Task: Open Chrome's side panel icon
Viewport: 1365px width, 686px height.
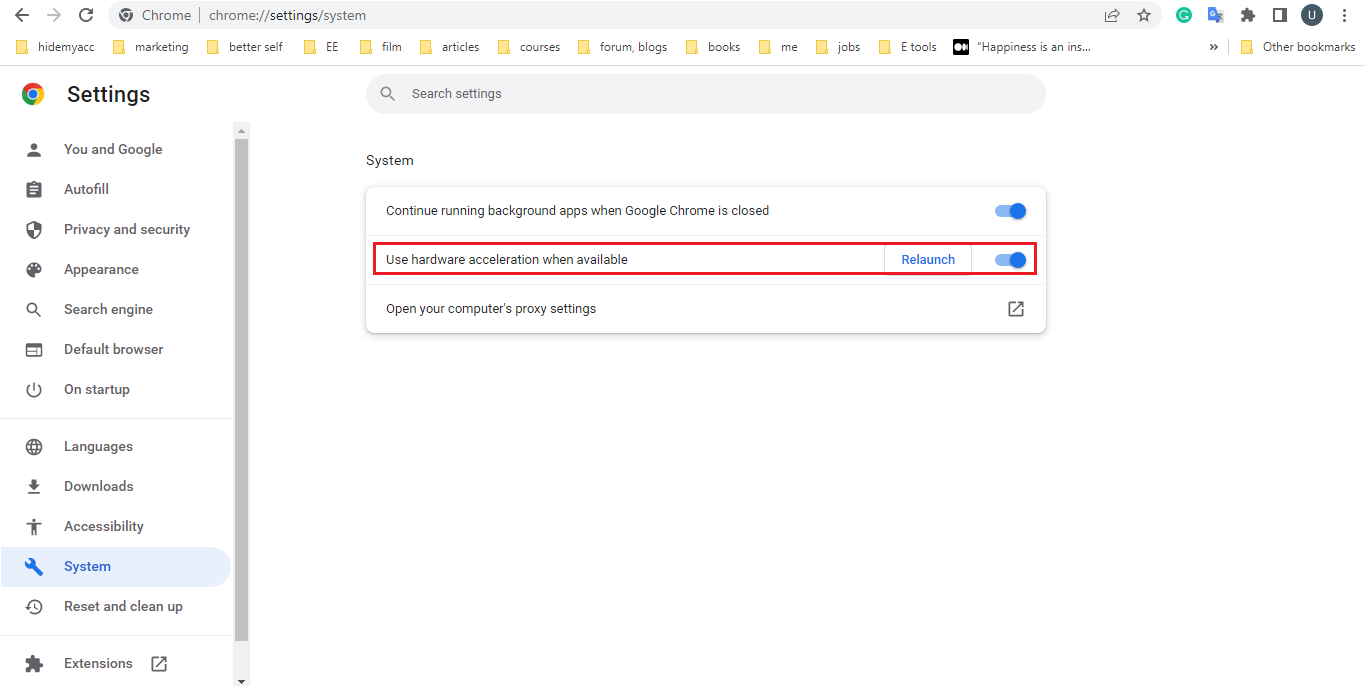Action: point(1280,15)
